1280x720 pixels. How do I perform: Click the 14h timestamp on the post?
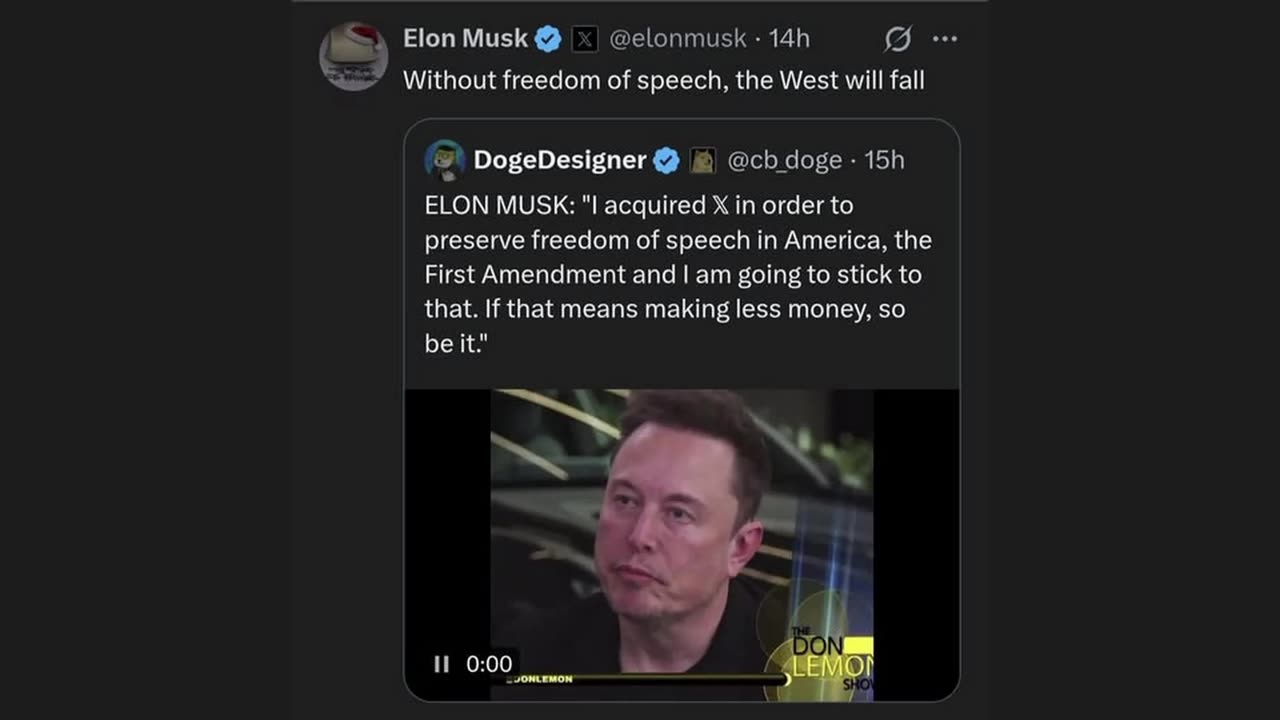pyautogui.click(x=789, y=39)
